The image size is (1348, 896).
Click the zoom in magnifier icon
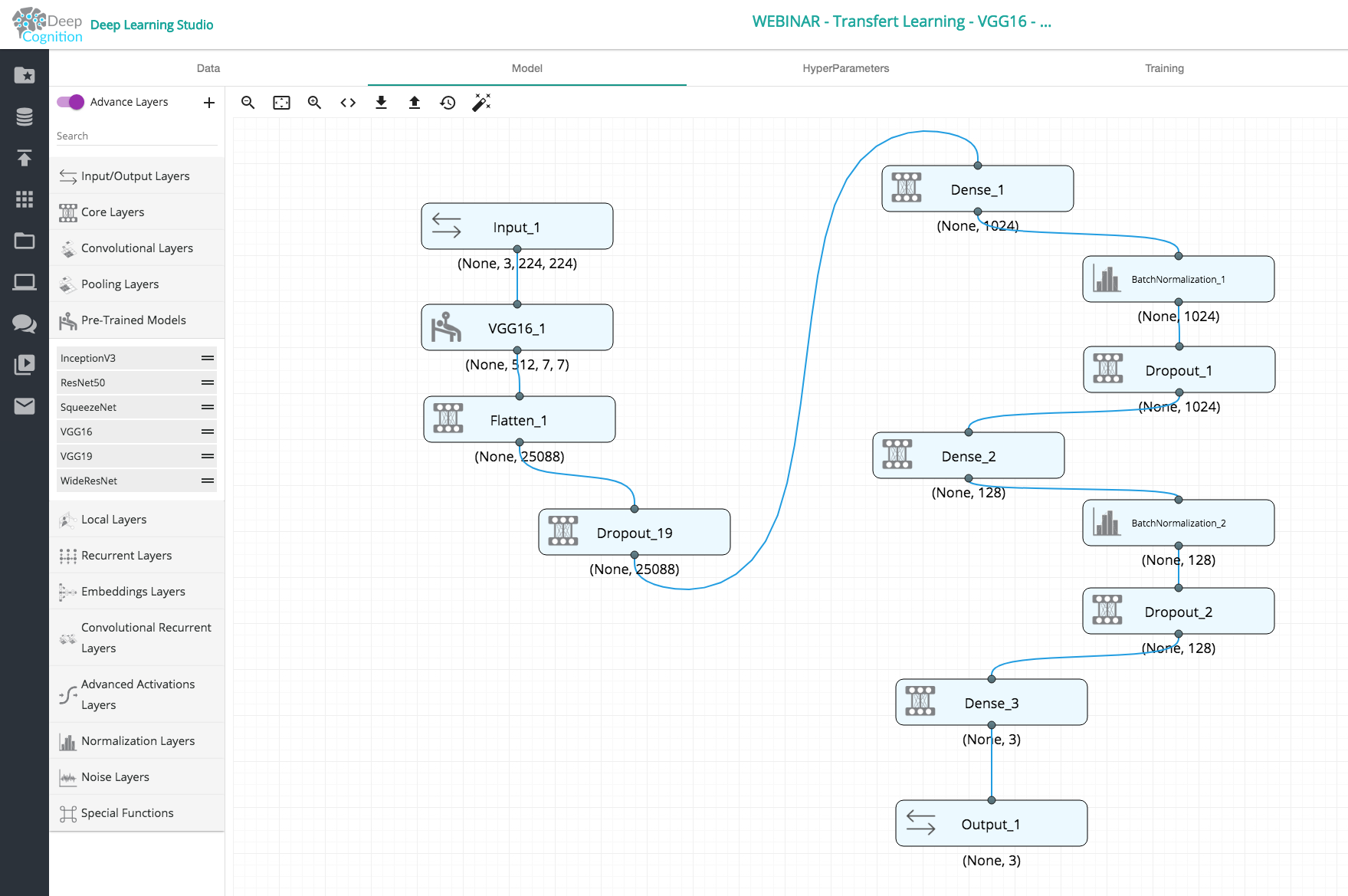[x=314, y=103]
